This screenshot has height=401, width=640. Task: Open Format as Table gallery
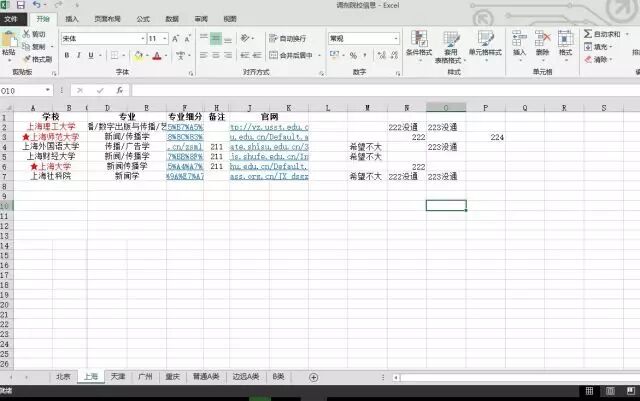click(450, 46)
